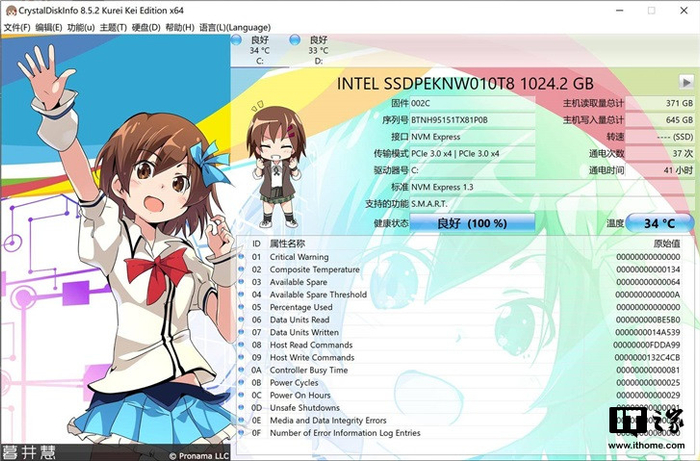Click rotation rate value ---- (SSD)

pyautogui.click(x=659, y=137)
